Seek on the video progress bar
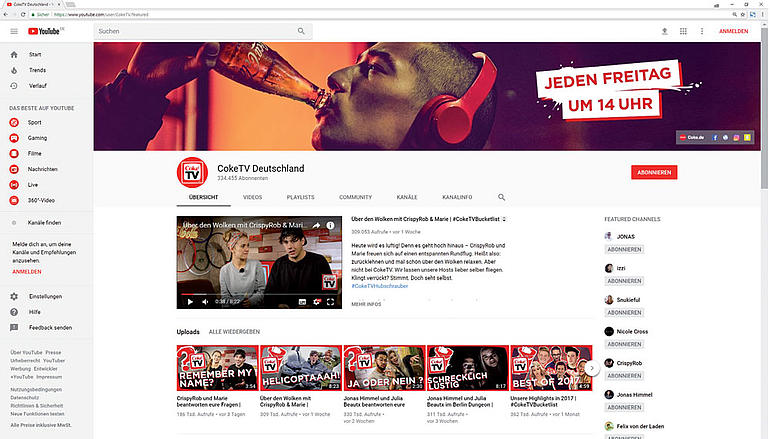 [259, 294]
